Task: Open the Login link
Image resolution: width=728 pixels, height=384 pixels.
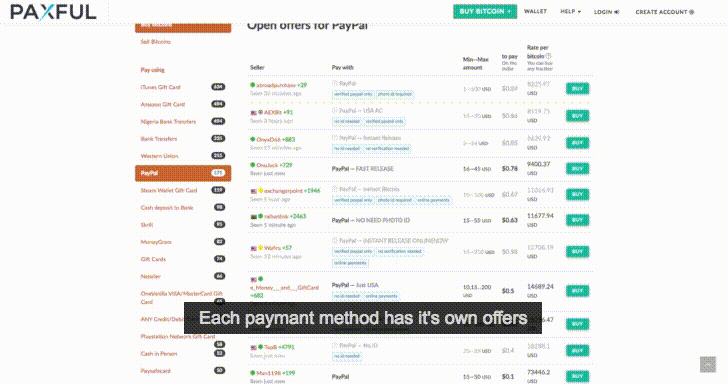Action: pyautogui.click(x=606, y=12)
